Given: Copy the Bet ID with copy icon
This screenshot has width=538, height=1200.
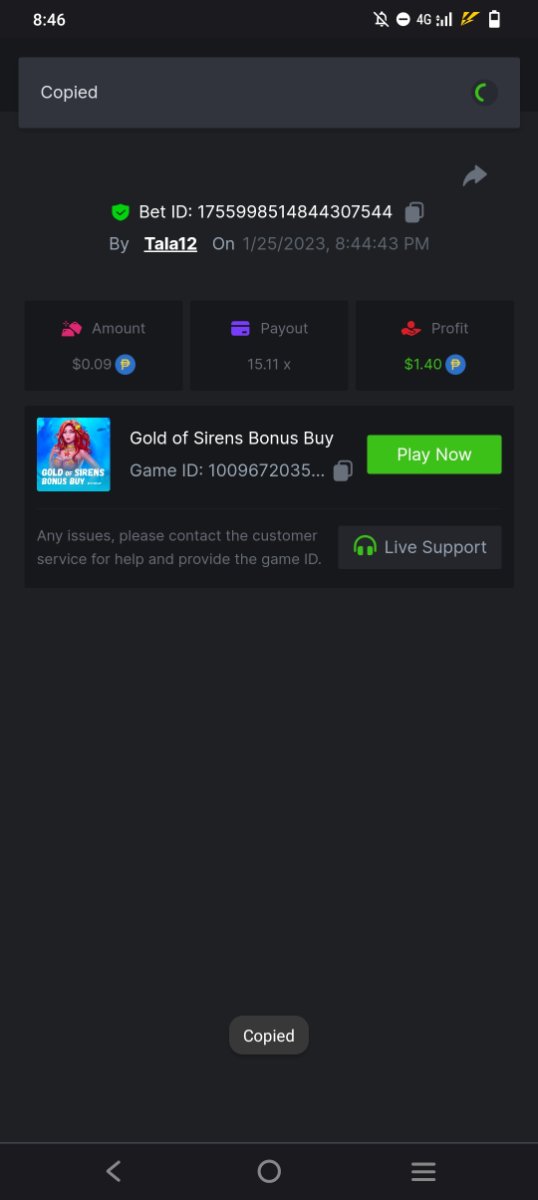Looking at the screenshot, I should pyautogui.click(x=414, y=212).
